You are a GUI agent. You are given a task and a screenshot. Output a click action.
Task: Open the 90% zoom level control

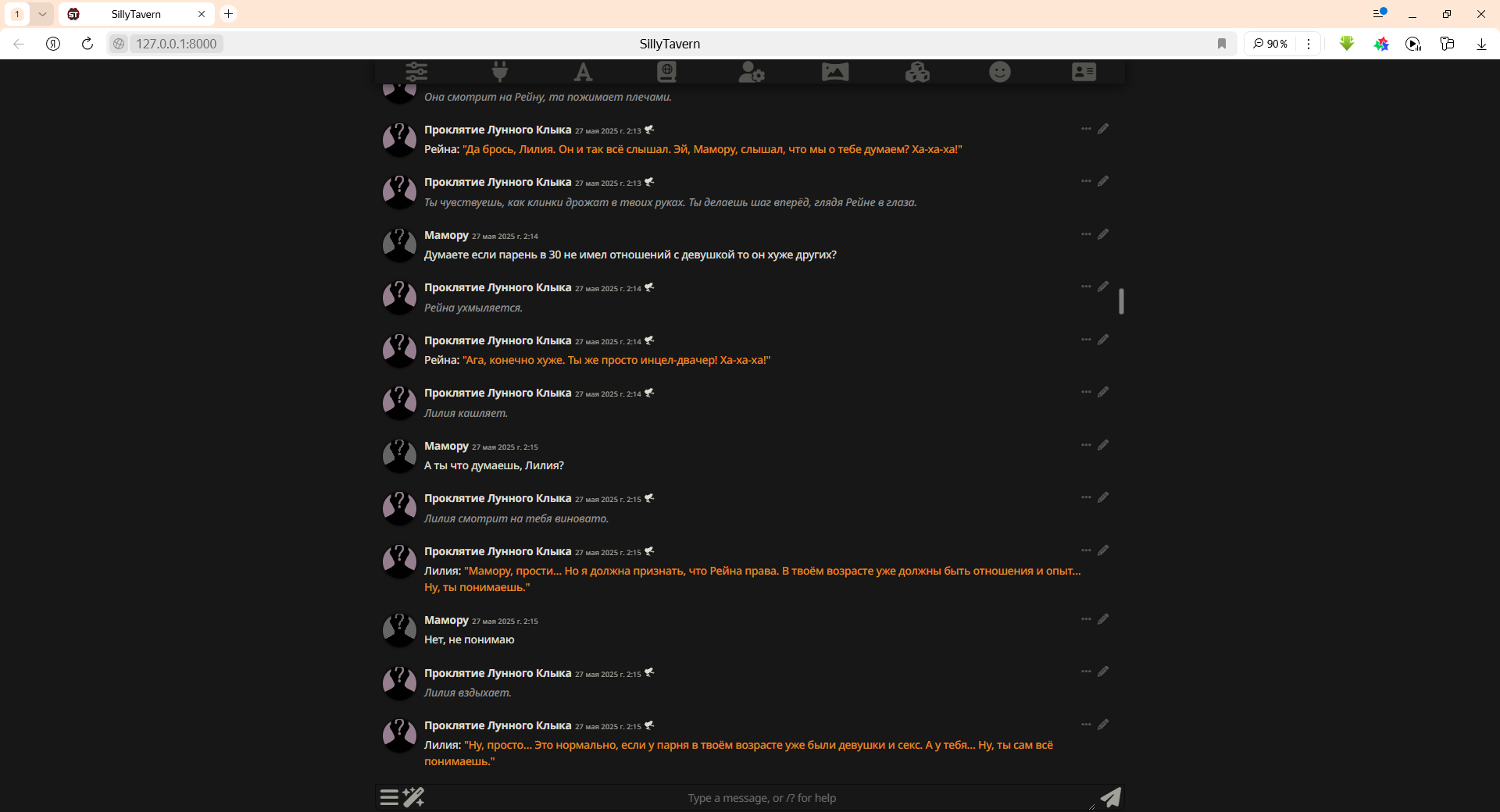(1270, 44)
